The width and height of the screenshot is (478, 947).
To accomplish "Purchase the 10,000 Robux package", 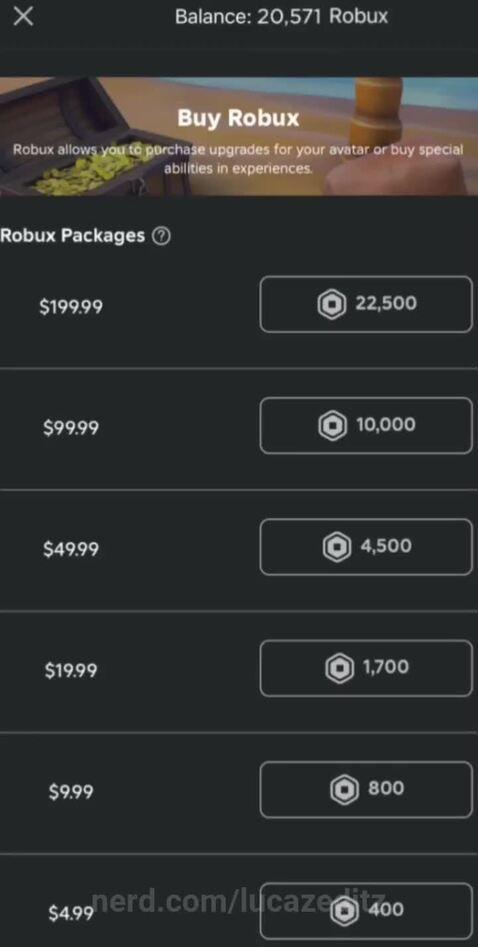I will pos(366,425).
